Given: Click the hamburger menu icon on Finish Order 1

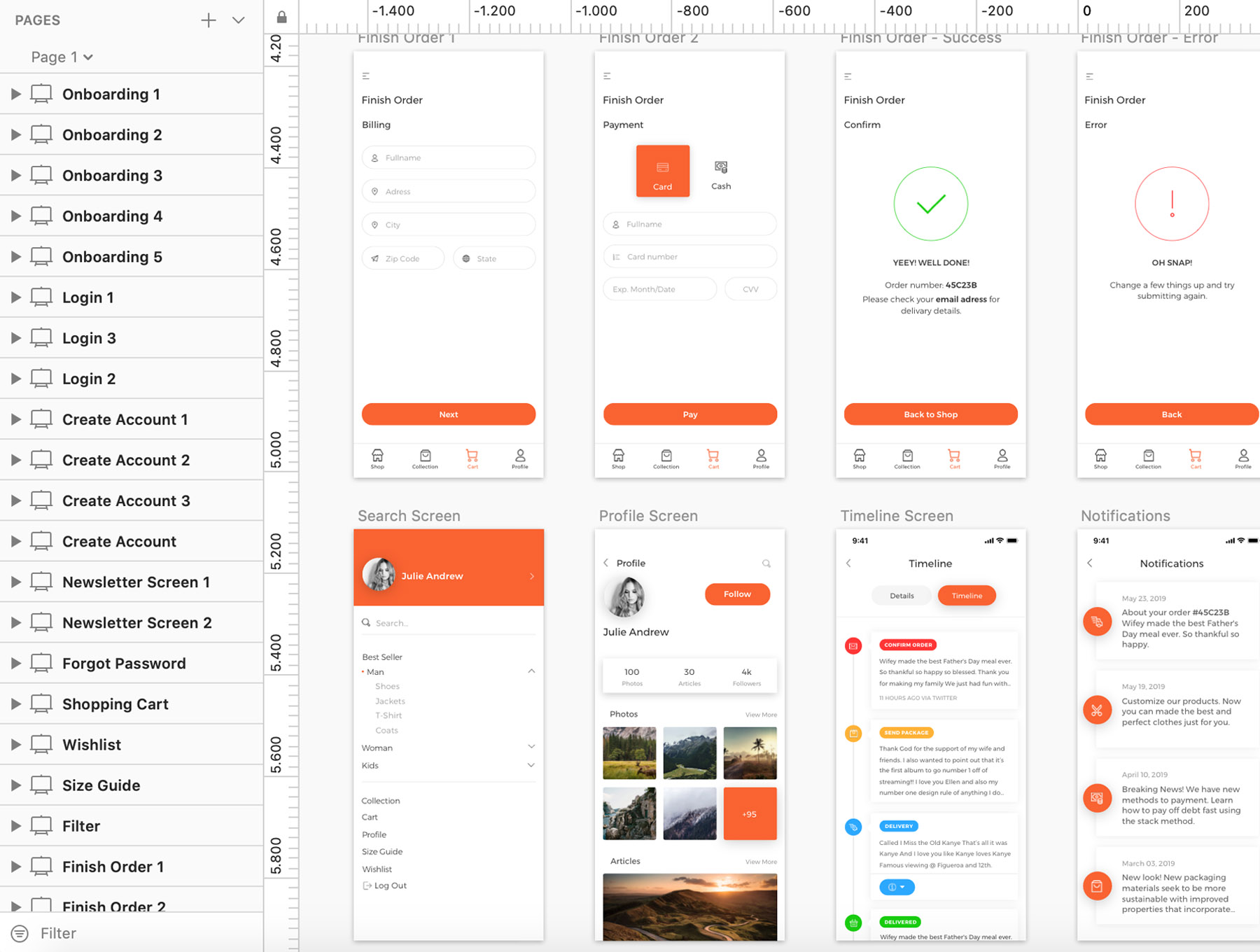Looking at the screenshot, I should (x=365, y=75).
